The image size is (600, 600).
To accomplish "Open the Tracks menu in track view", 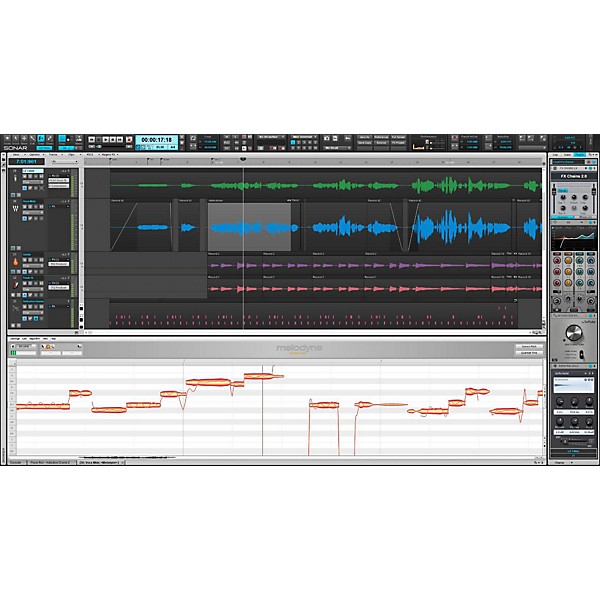I will (53, 155).
